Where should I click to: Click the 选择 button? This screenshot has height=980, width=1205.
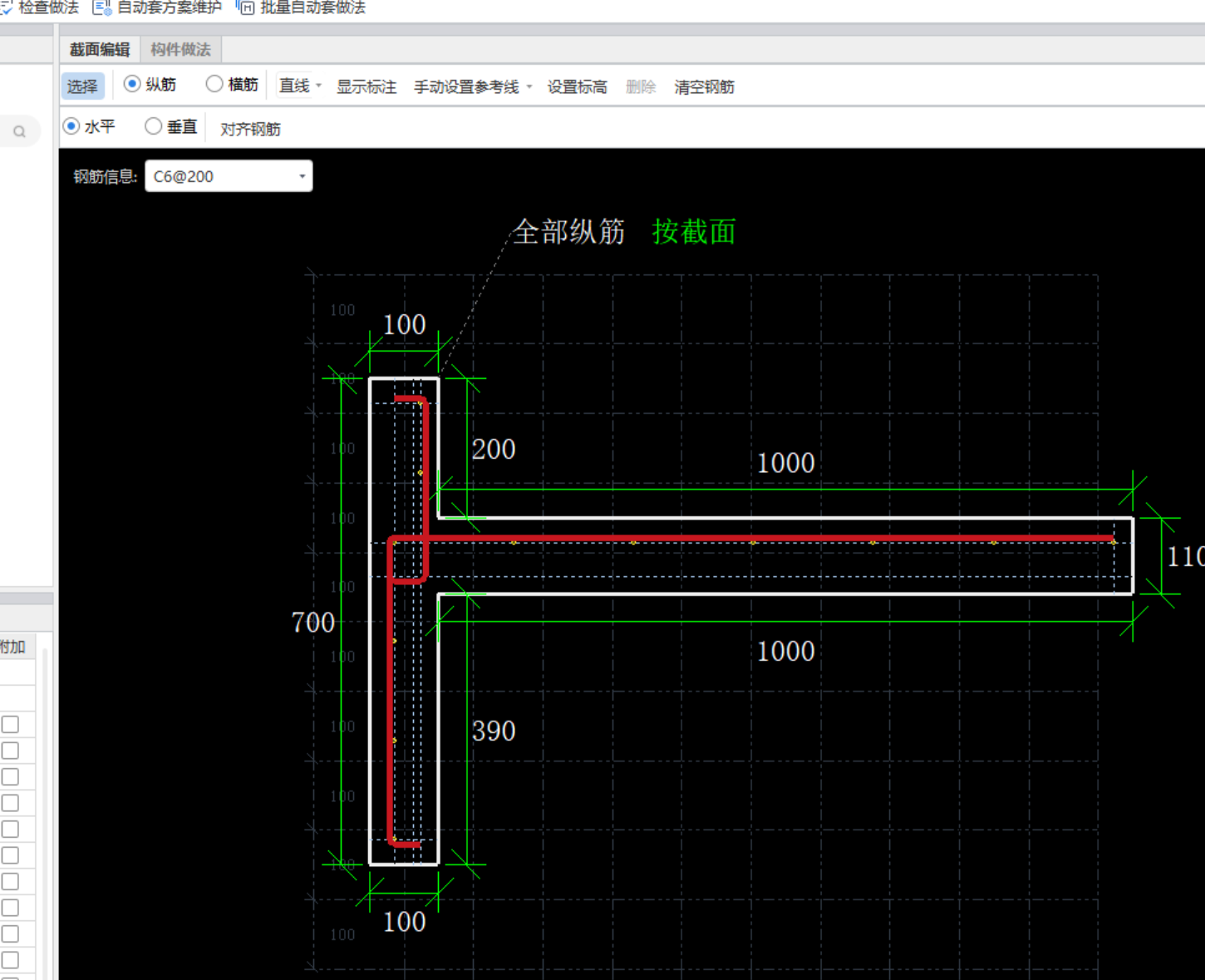(x=82, y=86)
